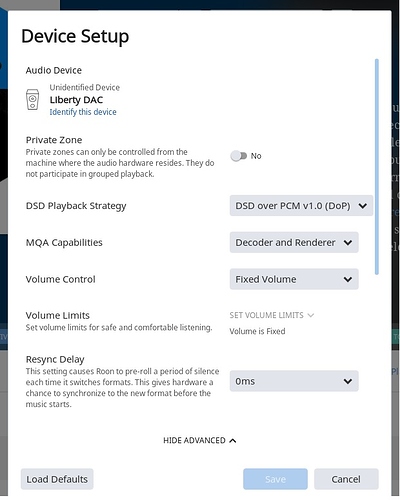Click the 'Resync Delay' setting label
This screenshot has height=500, width=400.
click(55, 359)
